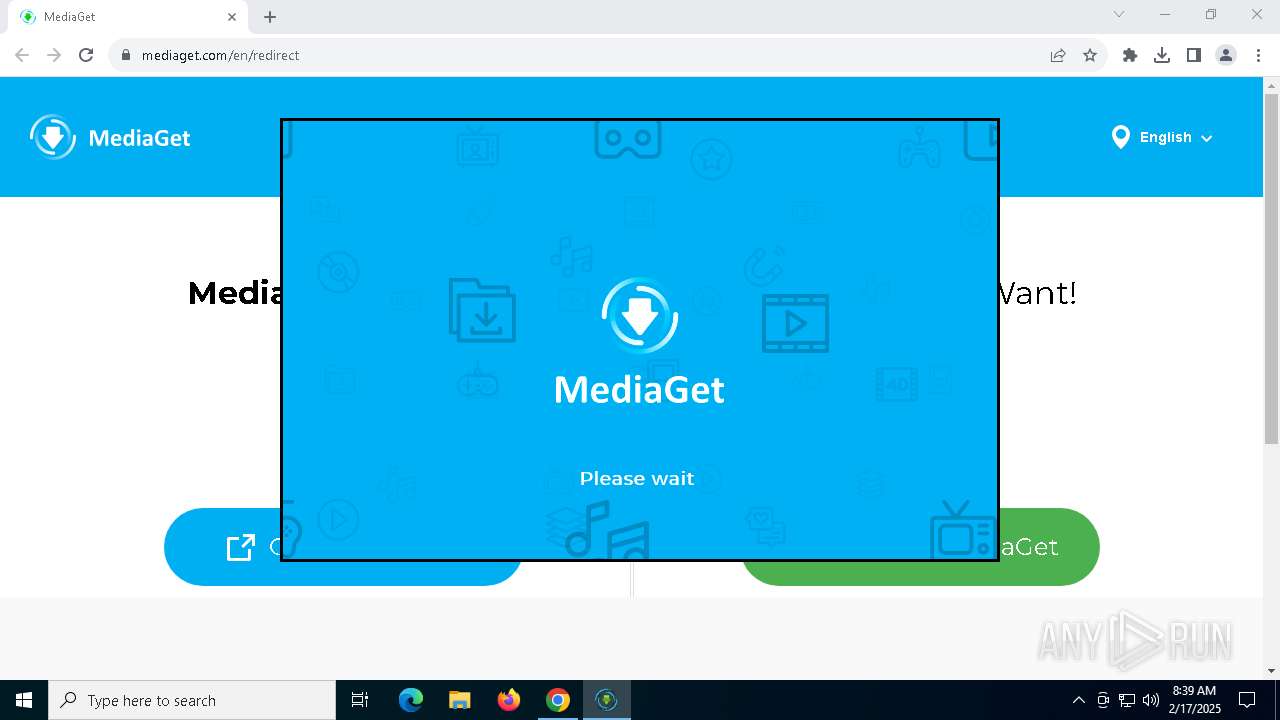
Task: Reload the MediaGet page
Action: click(86, 55)
